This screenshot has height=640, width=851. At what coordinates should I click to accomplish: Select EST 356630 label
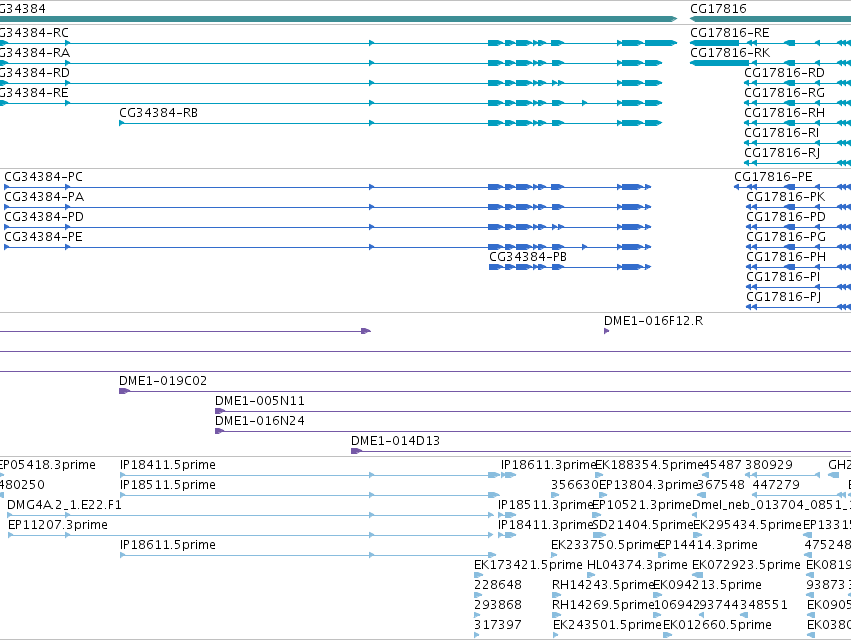pyautogui.click(x=574, y=485)
